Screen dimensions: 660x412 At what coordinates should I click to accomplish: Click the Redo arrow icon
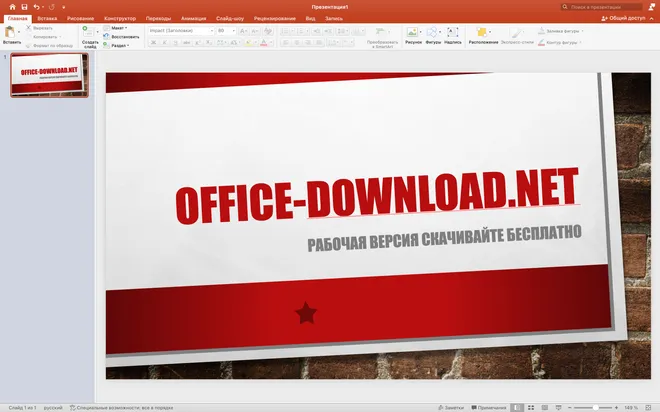pos(52,7)
